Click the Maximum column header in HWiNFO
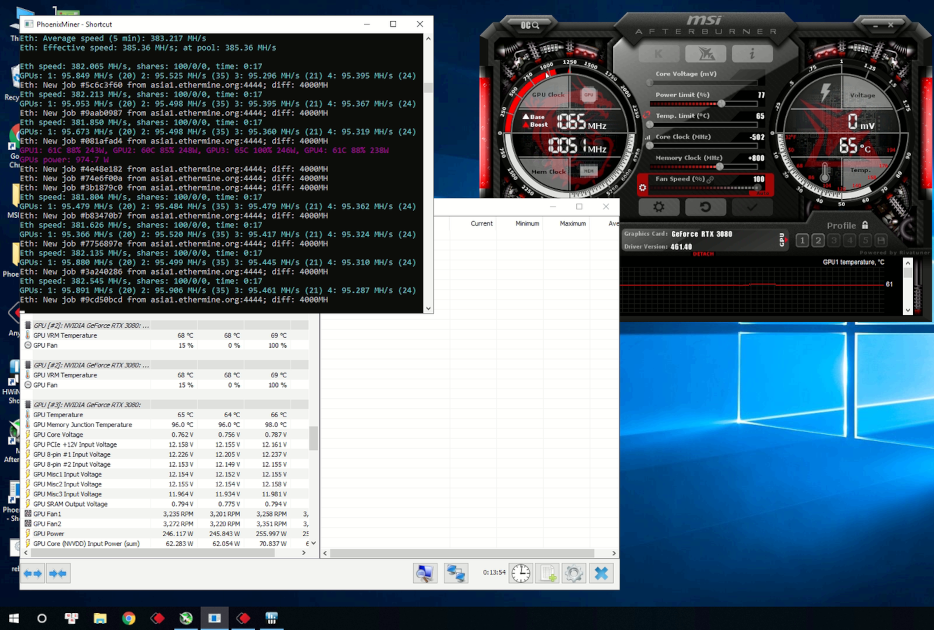This screenshot has height=630, width=934. pos(572,223)
